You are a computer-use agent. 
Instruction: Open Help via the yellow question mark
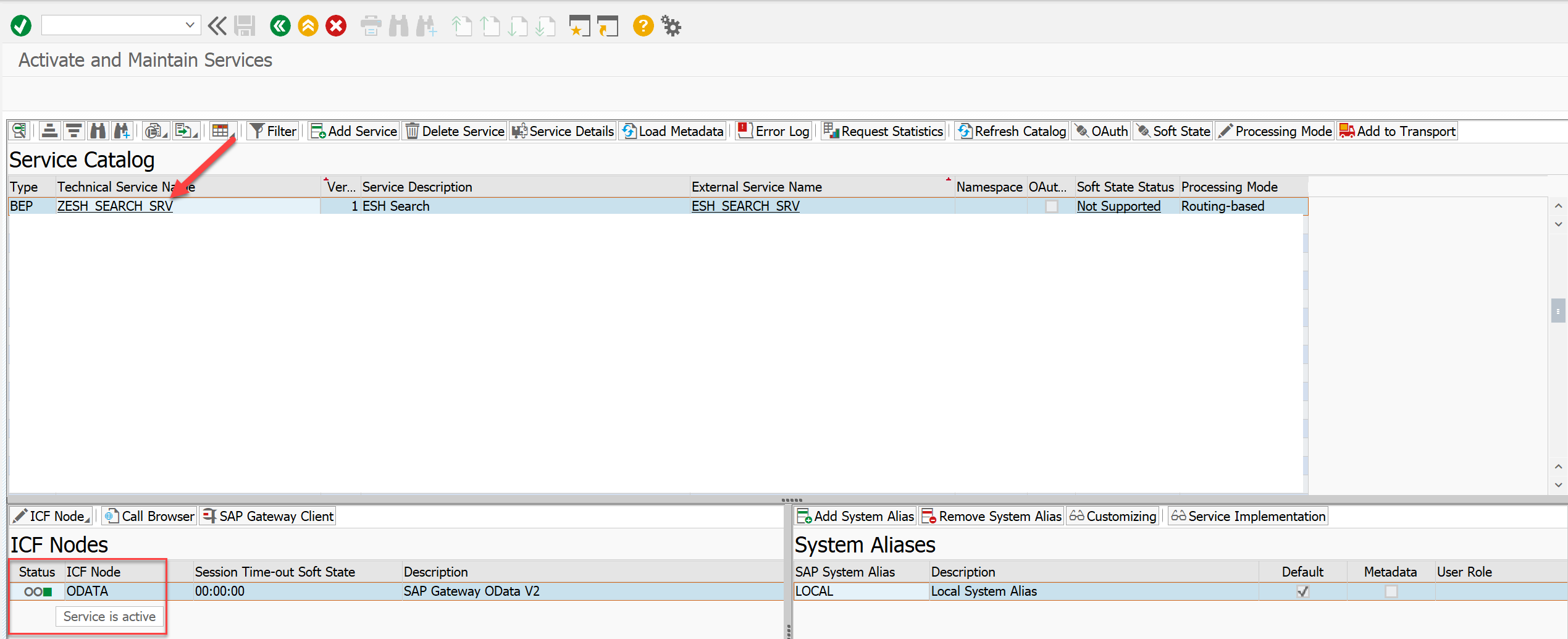point(643,26)
